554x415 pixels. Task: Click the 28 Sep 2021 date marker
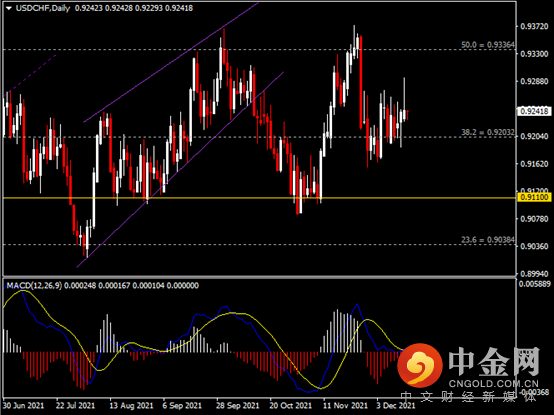237,405
